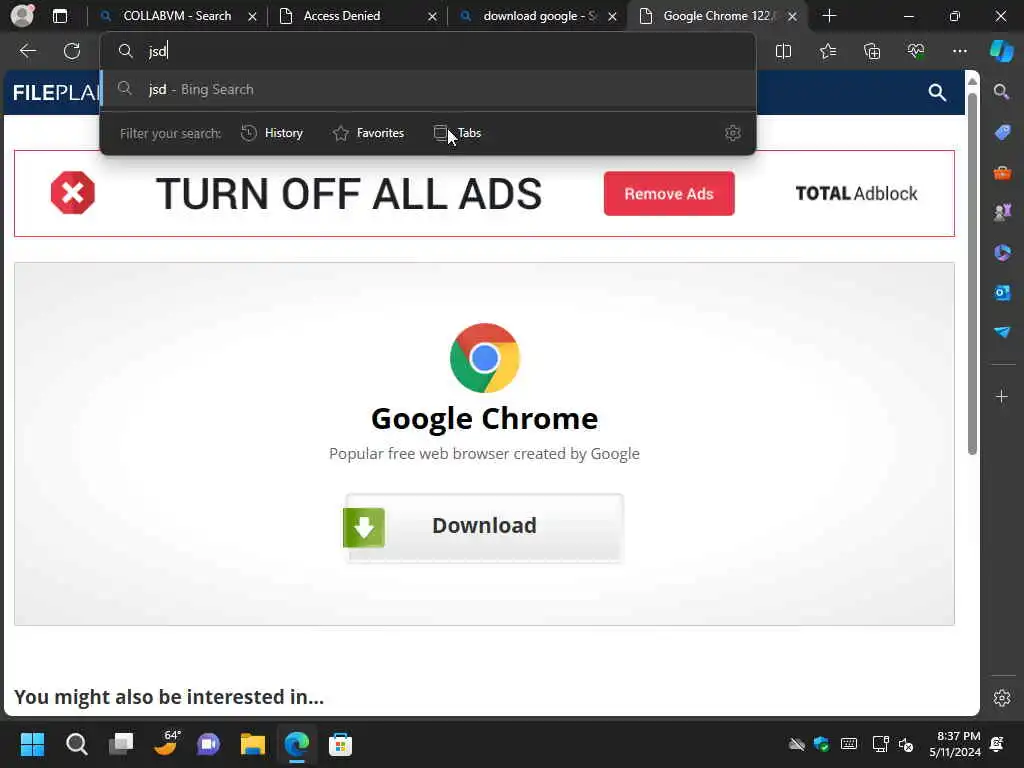Image resolution: width=1024 pixels, height=768 pixels.
Task: Click the TOTAL Adblock logo
Action: 856,193
